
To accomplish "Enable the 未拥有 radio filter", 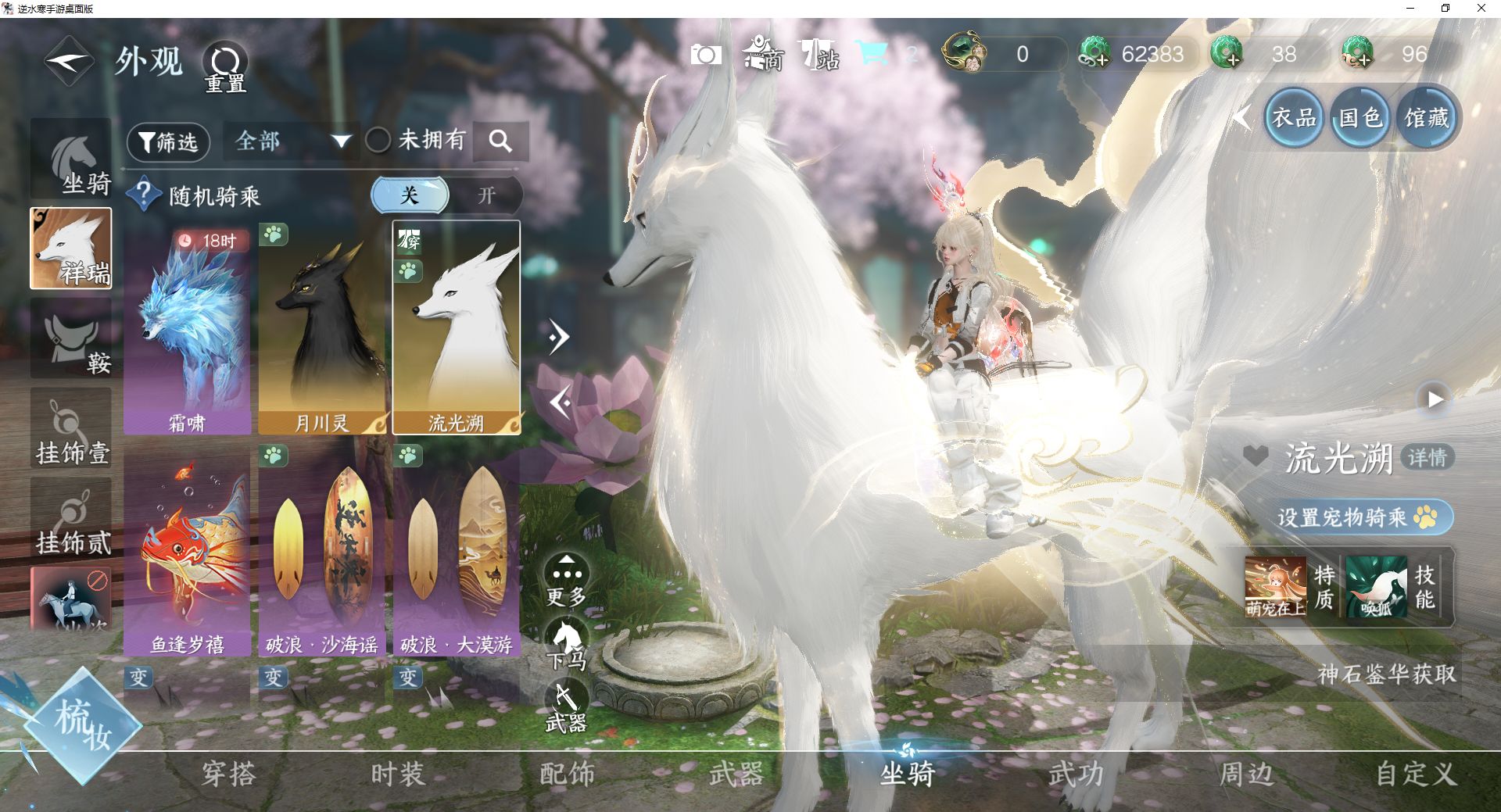I will click(x=378, y=141).
